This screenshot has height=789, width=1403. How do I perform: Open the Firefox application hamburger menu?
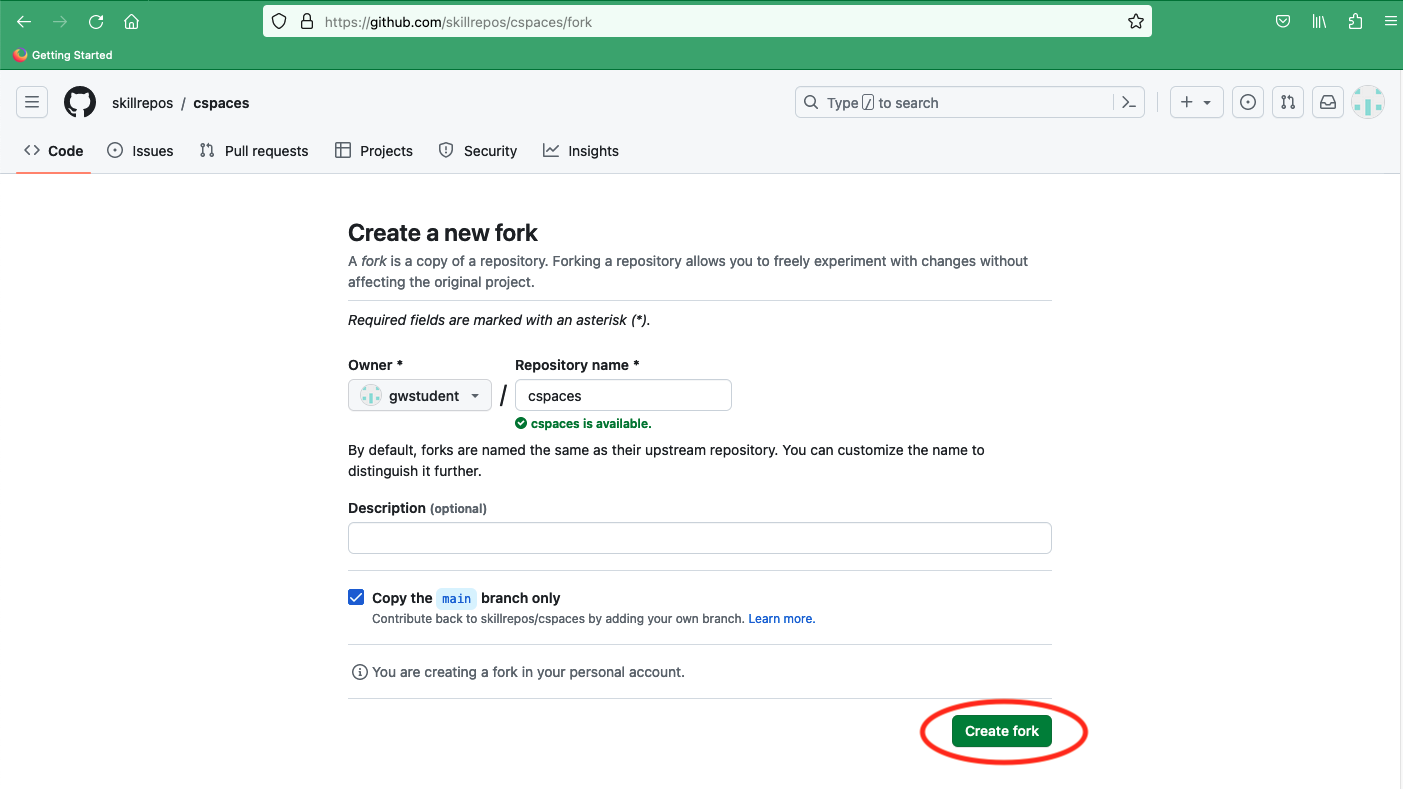[x=1390, y=21]
